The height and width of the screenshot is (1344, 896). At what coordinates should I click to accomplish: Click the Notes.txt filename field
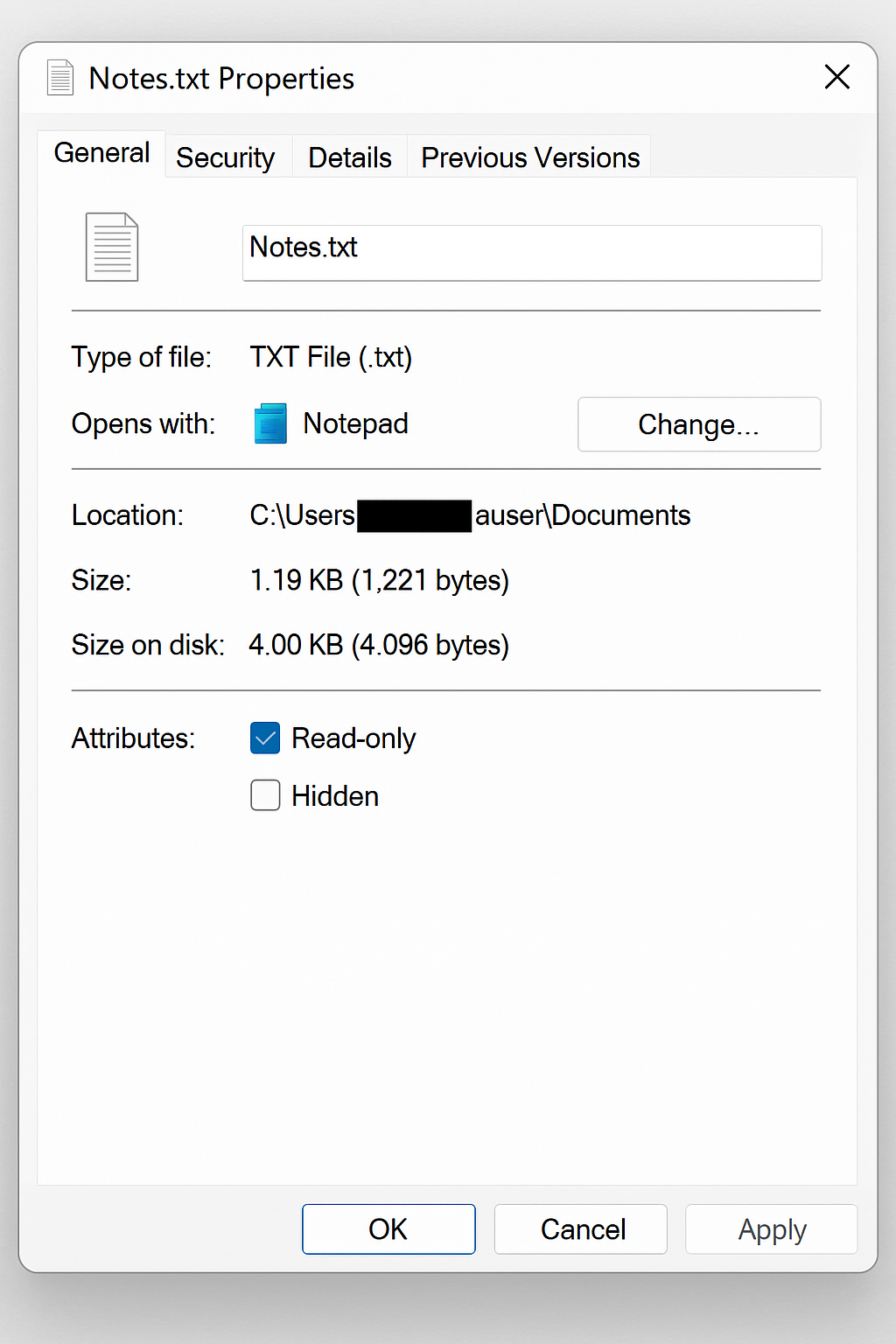[x=532, y=253]
